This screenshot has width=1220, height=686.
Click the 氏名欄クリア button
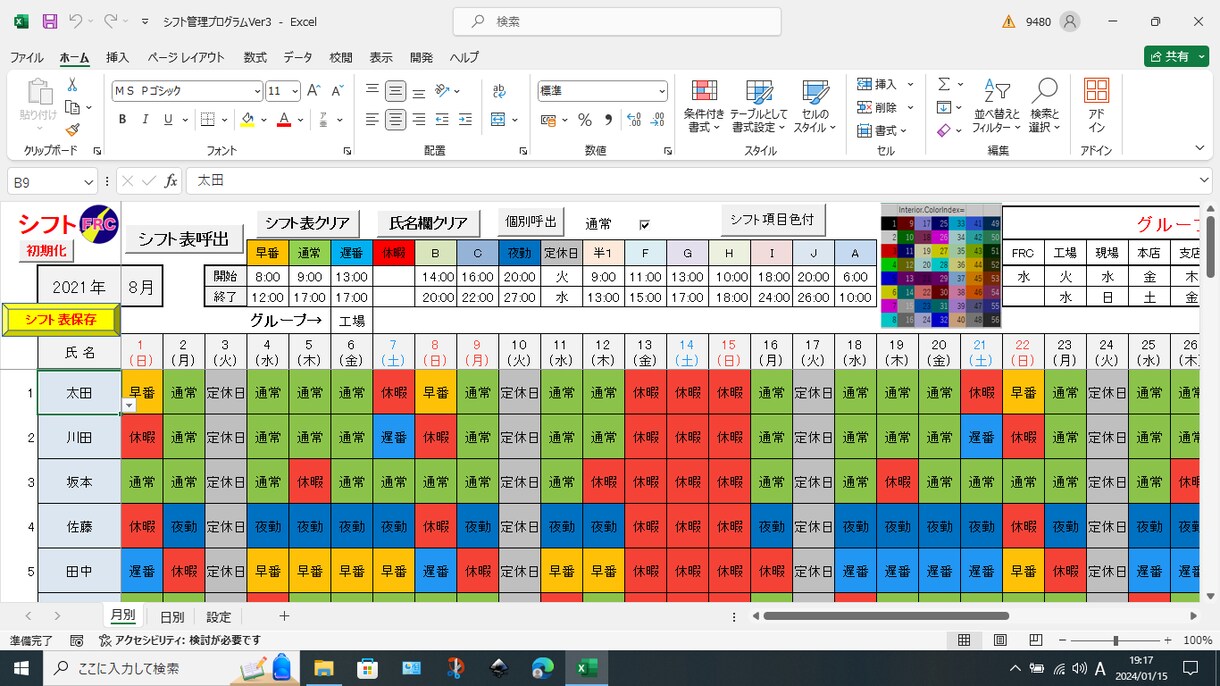pos(429,223)
